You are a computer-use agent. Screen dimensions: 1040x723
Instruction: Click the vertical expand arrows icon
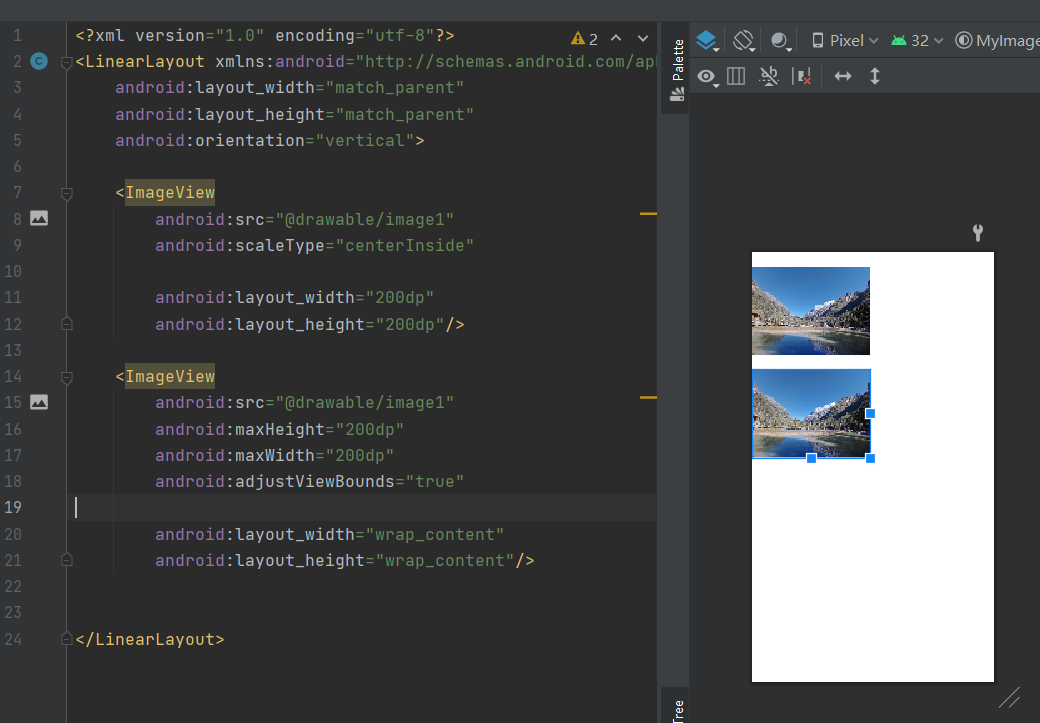click(874, 77)
